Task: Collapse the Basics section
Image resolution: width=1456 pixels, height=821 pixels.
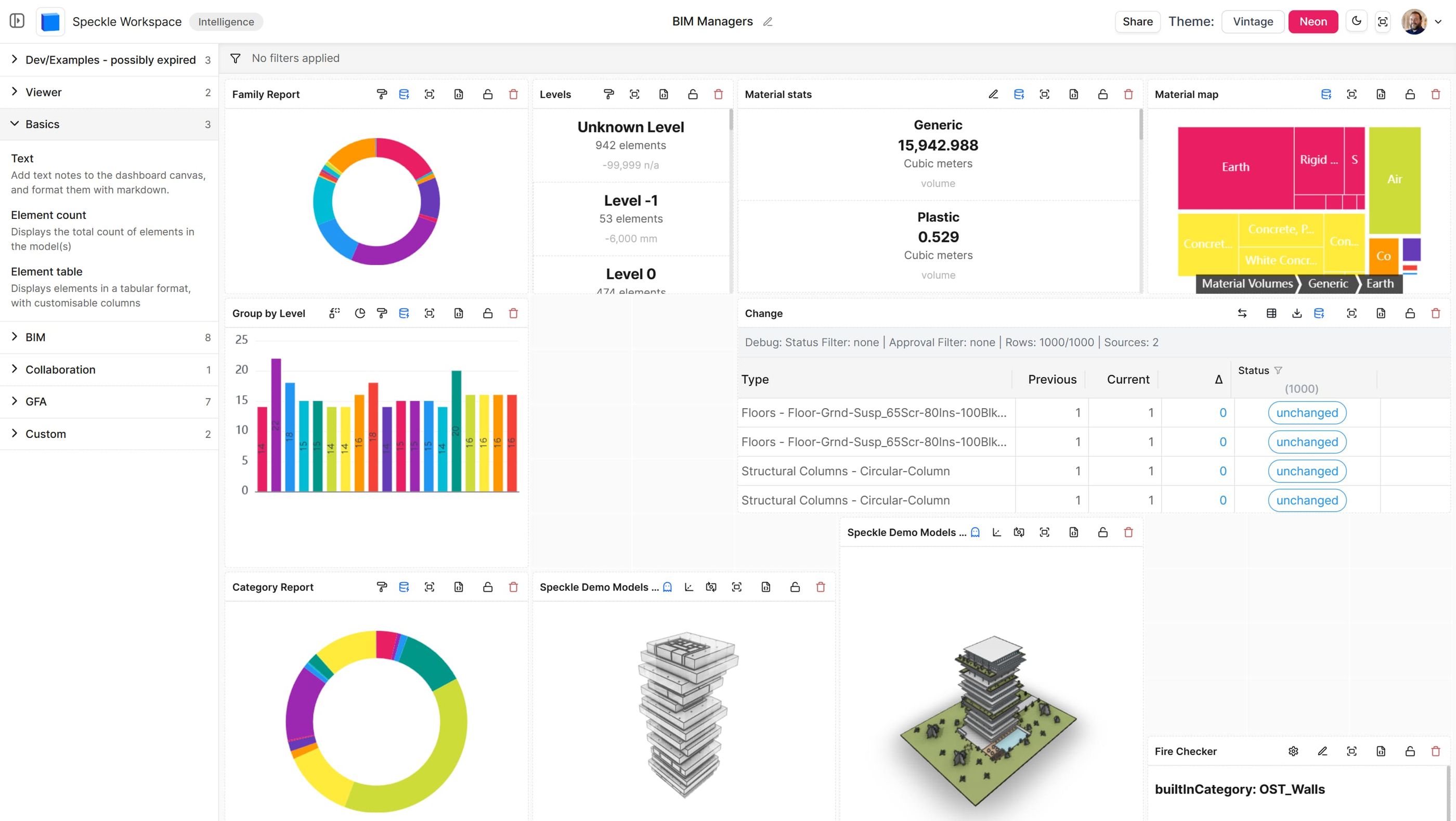Action: pos(109,124)
